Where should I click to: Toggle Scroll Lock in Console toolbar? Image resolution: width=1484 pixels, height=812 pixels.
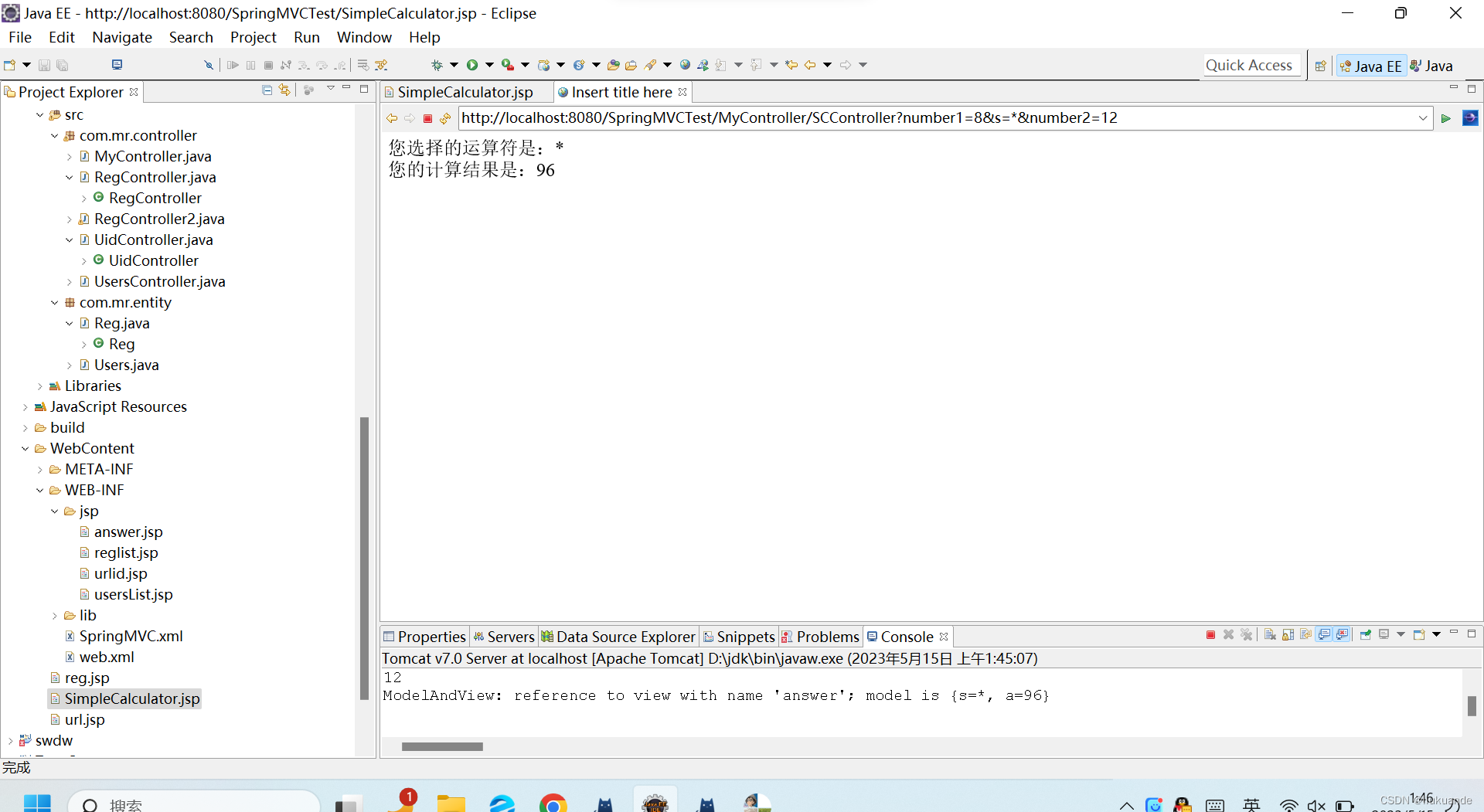pyautogui.click(x=1288, y=634)
